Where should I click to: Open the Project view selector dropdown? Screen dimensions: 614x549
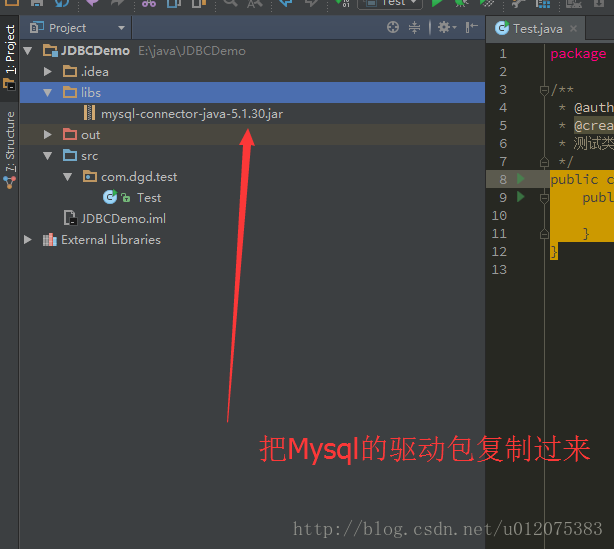121,28
